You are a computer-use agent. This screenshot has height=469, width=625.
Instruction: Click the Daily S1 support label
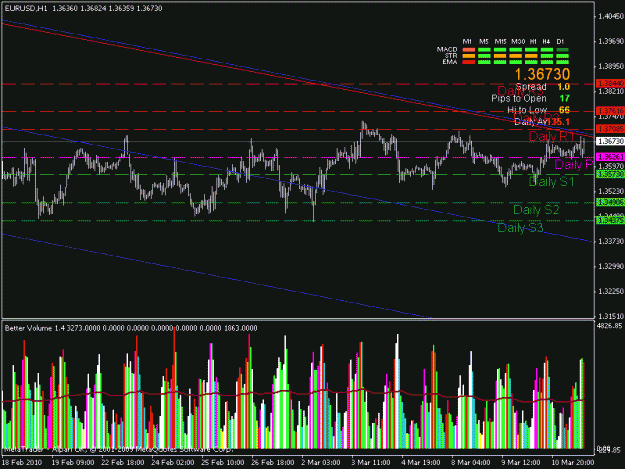click(551, 182)
